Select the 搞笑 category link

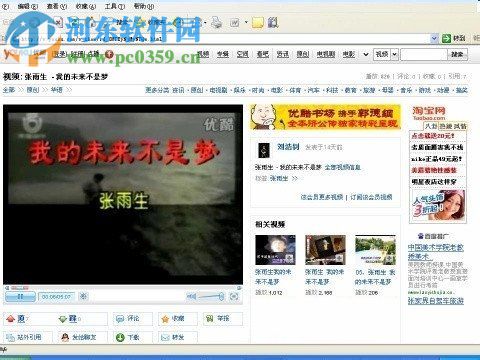461,90
